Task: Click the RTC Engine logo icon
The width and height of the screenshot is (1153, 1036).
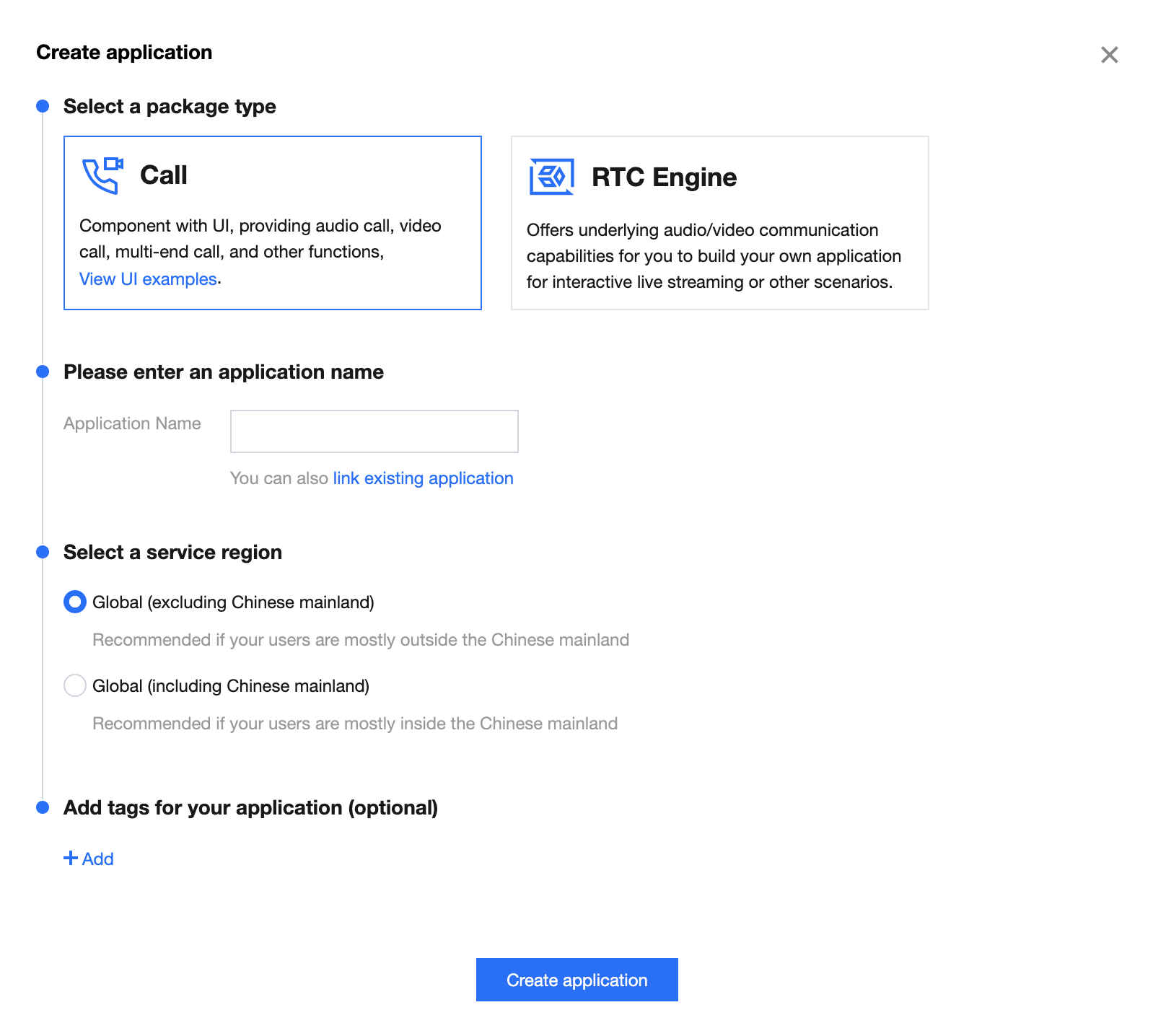Action: [x=551, y=177]
